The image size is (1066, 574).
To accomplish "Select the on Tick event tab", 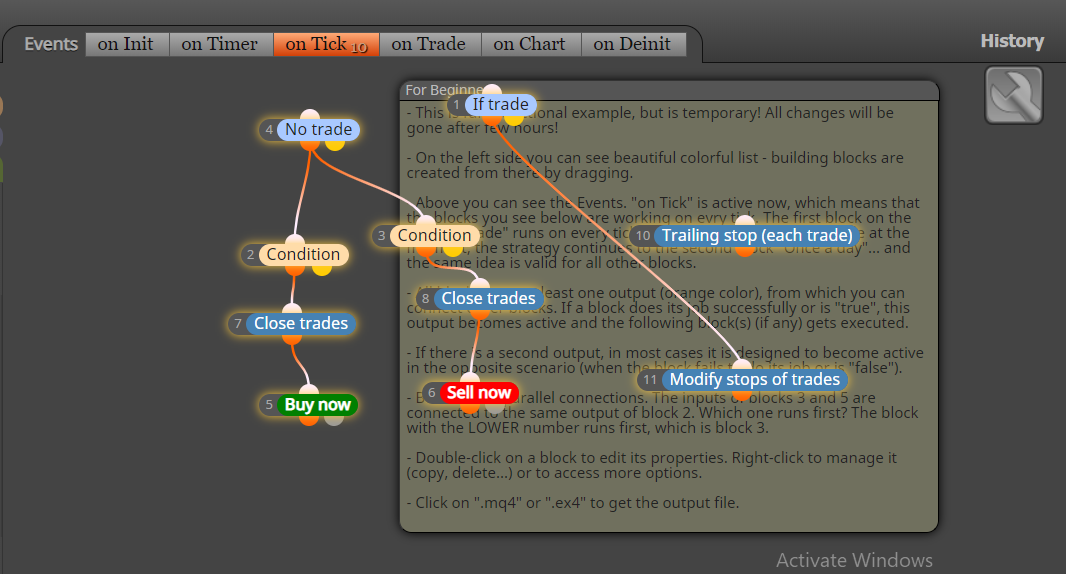I will point(326,44).
